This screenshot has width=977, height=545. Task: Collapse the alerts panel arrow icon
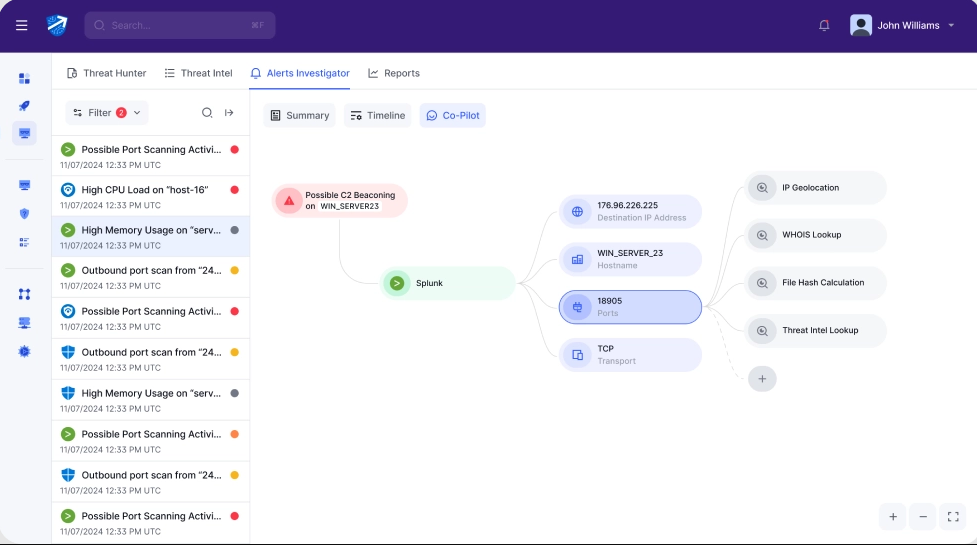(x=229, y=113)
